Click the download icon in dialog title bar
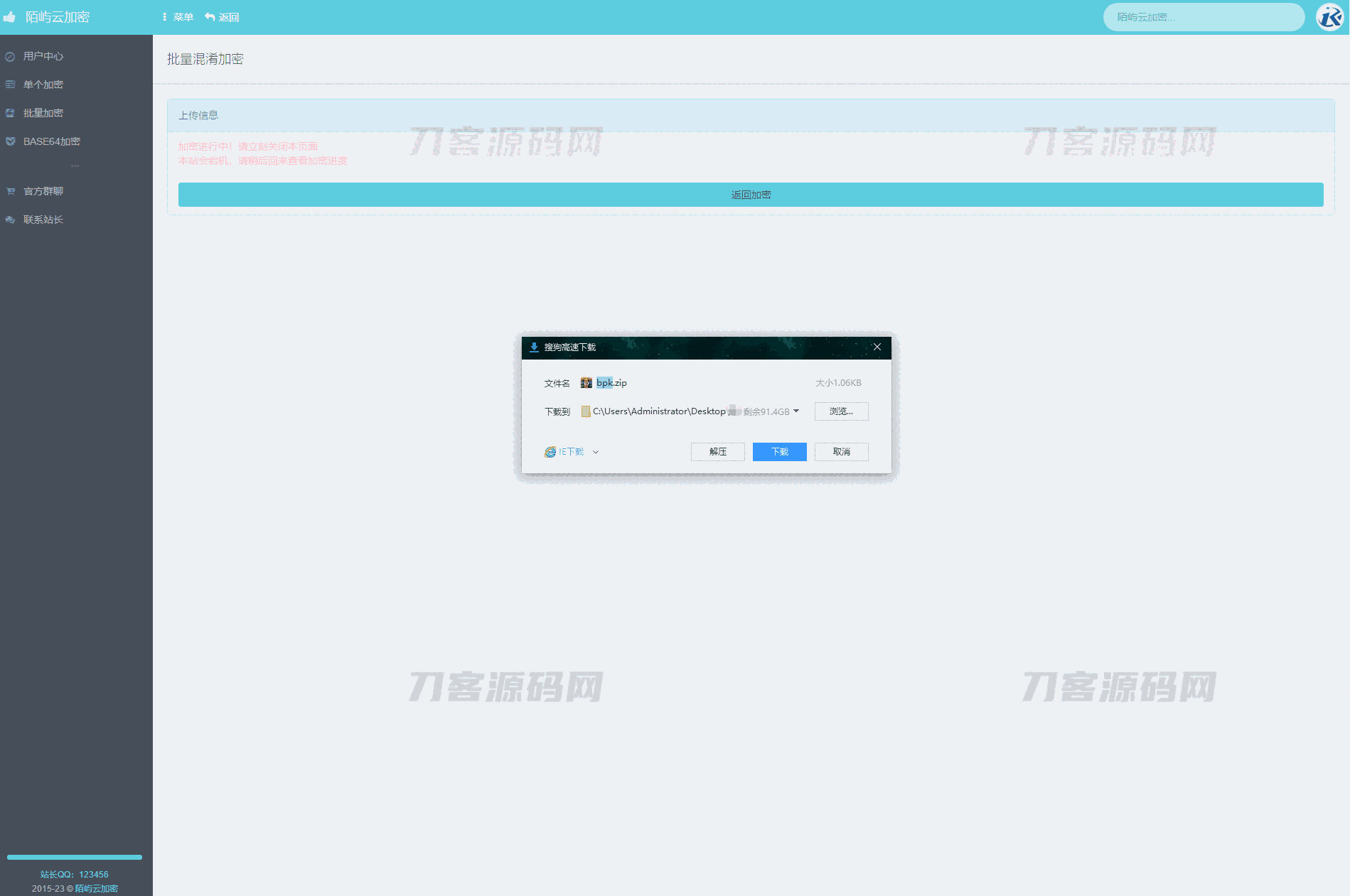 tap(534, 347)
